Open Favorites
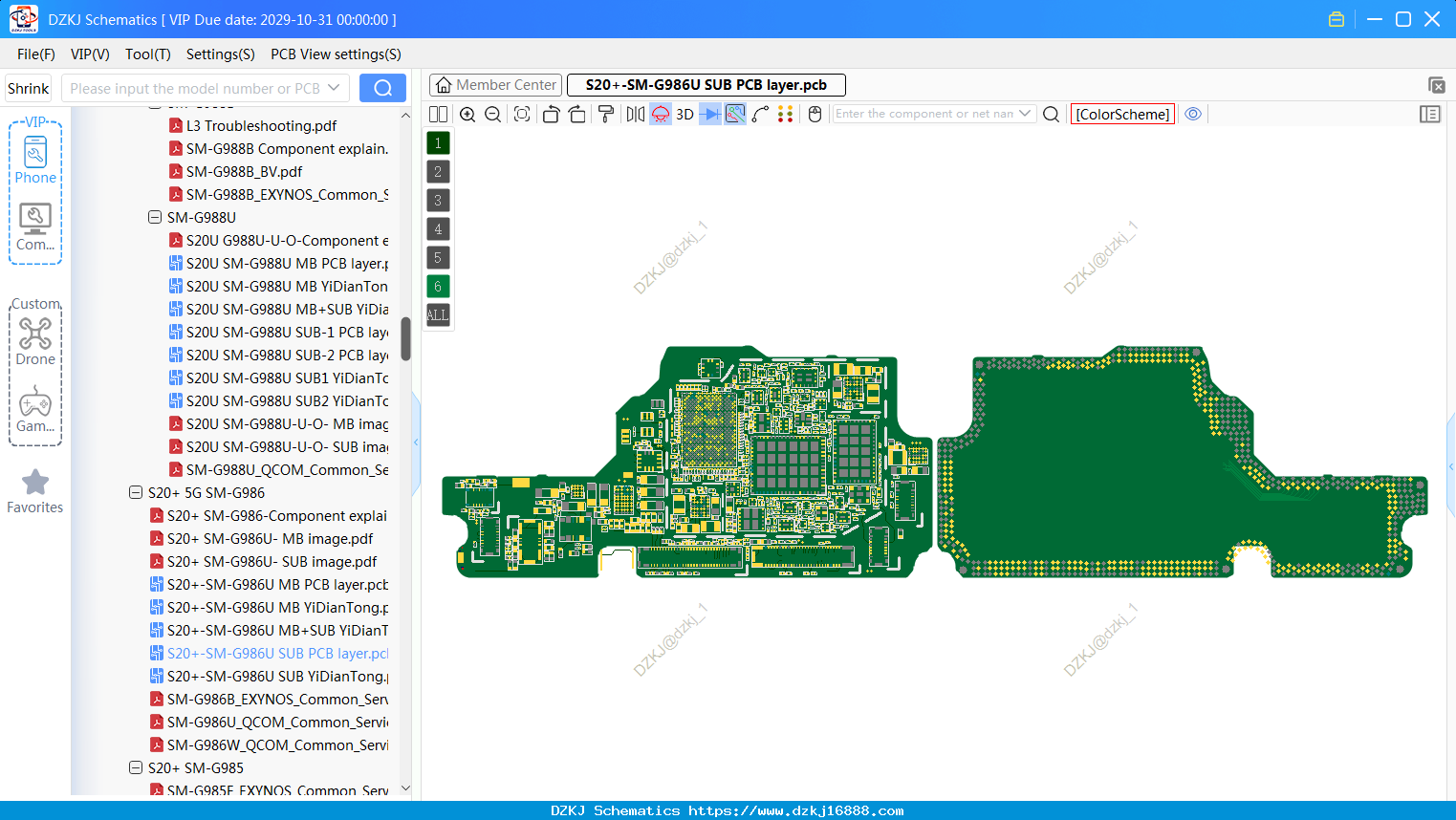 pos(35,491)
